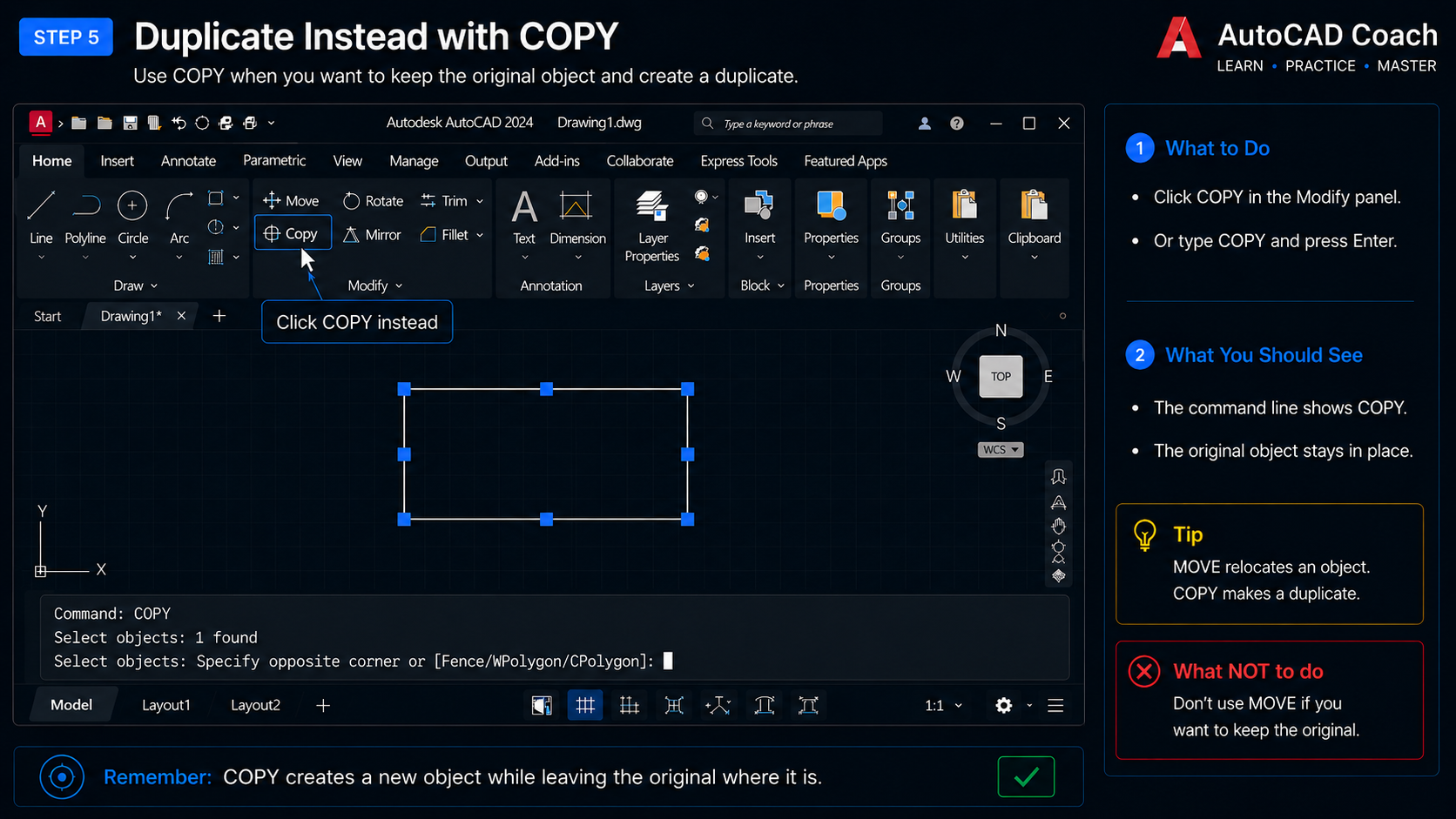Expand the Modify panel title dropdown

click(x=375, y=285)
